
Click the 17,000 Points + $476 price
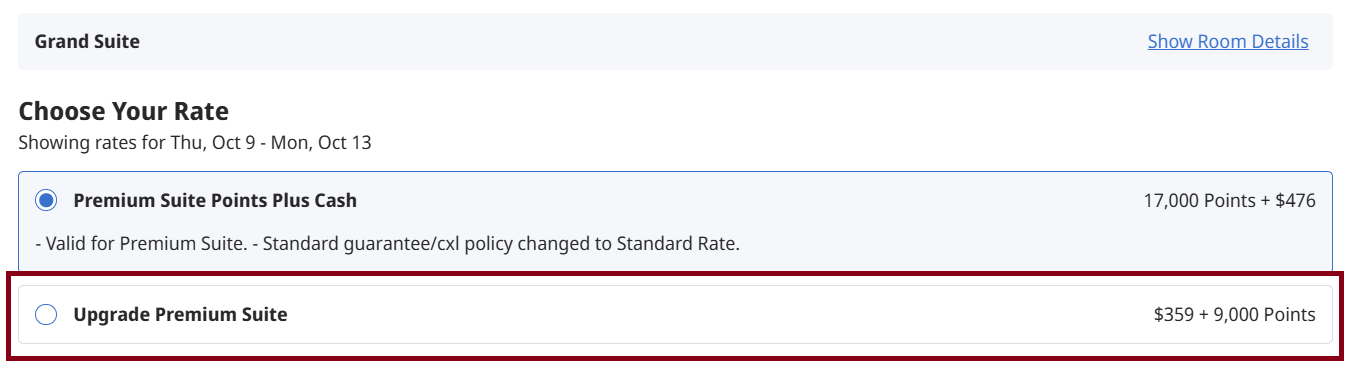click(1230, 201)
